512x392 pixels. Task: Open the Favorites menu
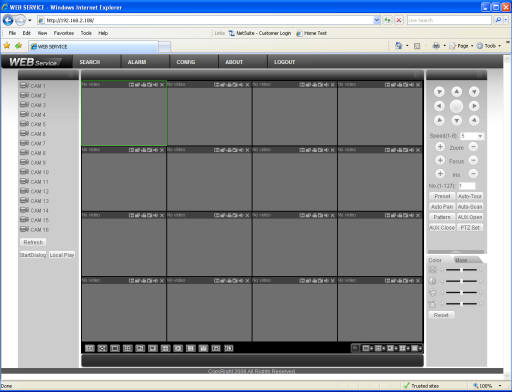coord(64,33)
